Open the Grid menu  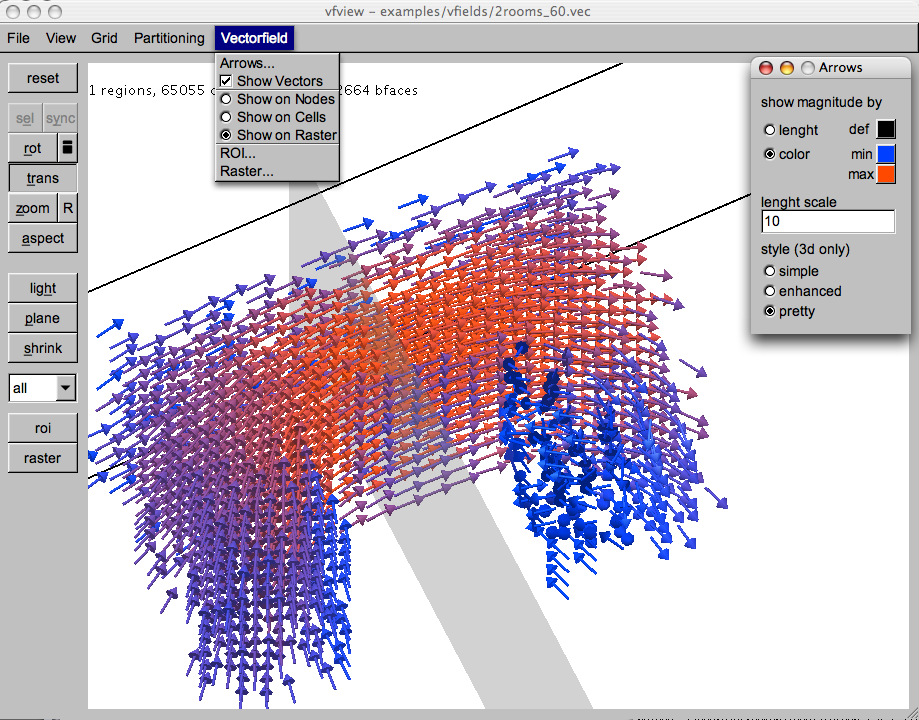[x=104, y=38]
